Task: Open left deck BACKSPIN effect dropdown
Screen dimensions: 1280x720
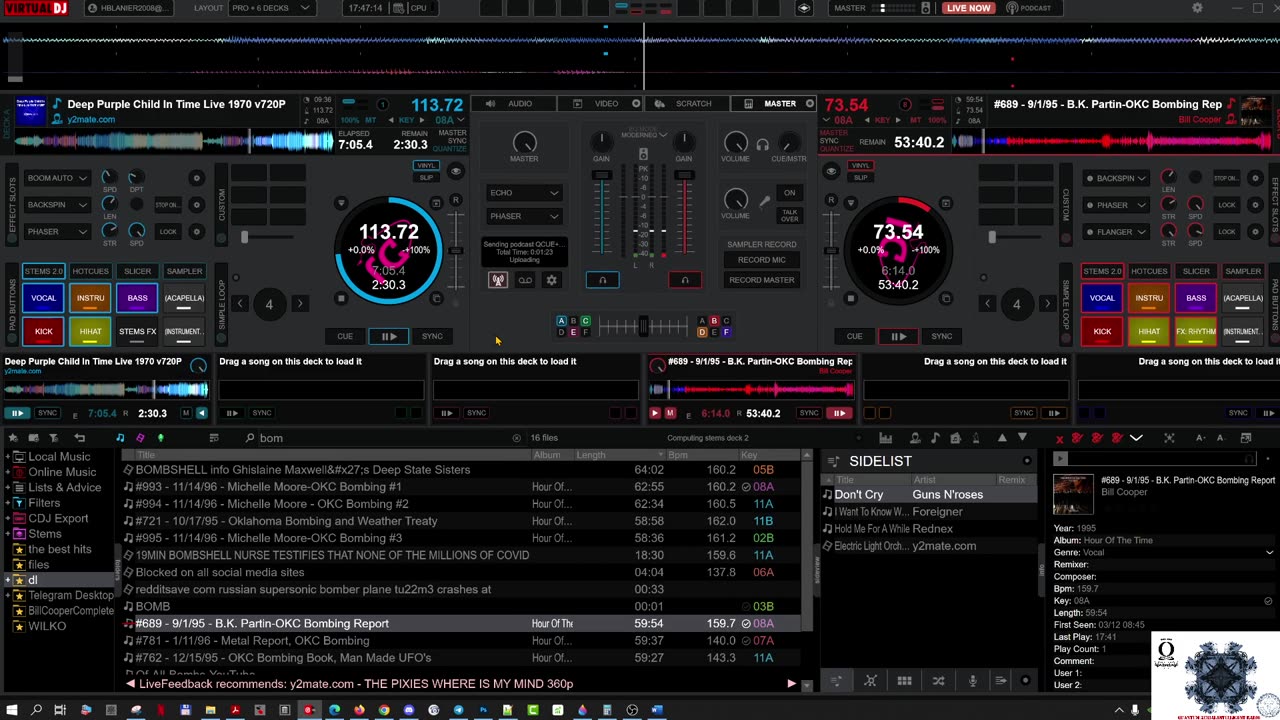Action: (57, 205)
